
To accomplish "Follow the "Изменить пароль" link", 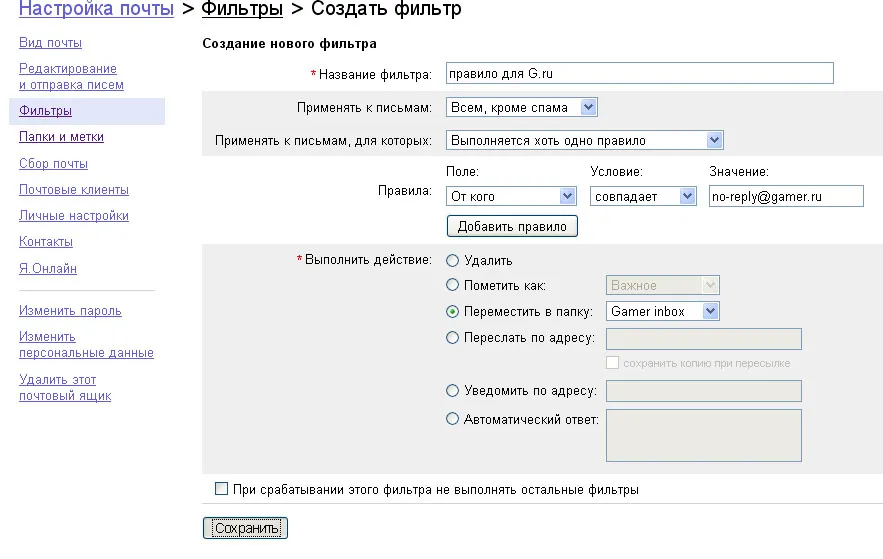I will tap(70, 311).
